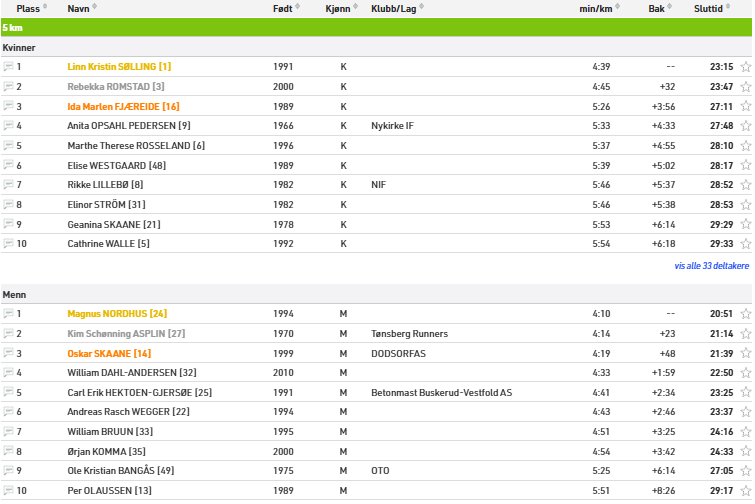Sort by Navn column header
The height and width of the screenshot is (504, 755).
click(x=78, y=8)
